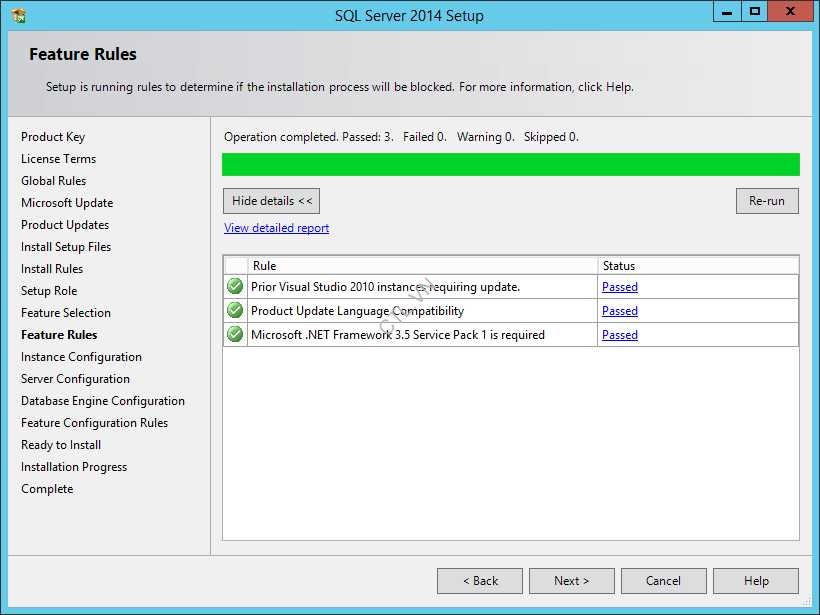Open Passed link for Visual Studio 2010 rule
The height and width of the screenshot is (615, 820).
click(619, 286)
